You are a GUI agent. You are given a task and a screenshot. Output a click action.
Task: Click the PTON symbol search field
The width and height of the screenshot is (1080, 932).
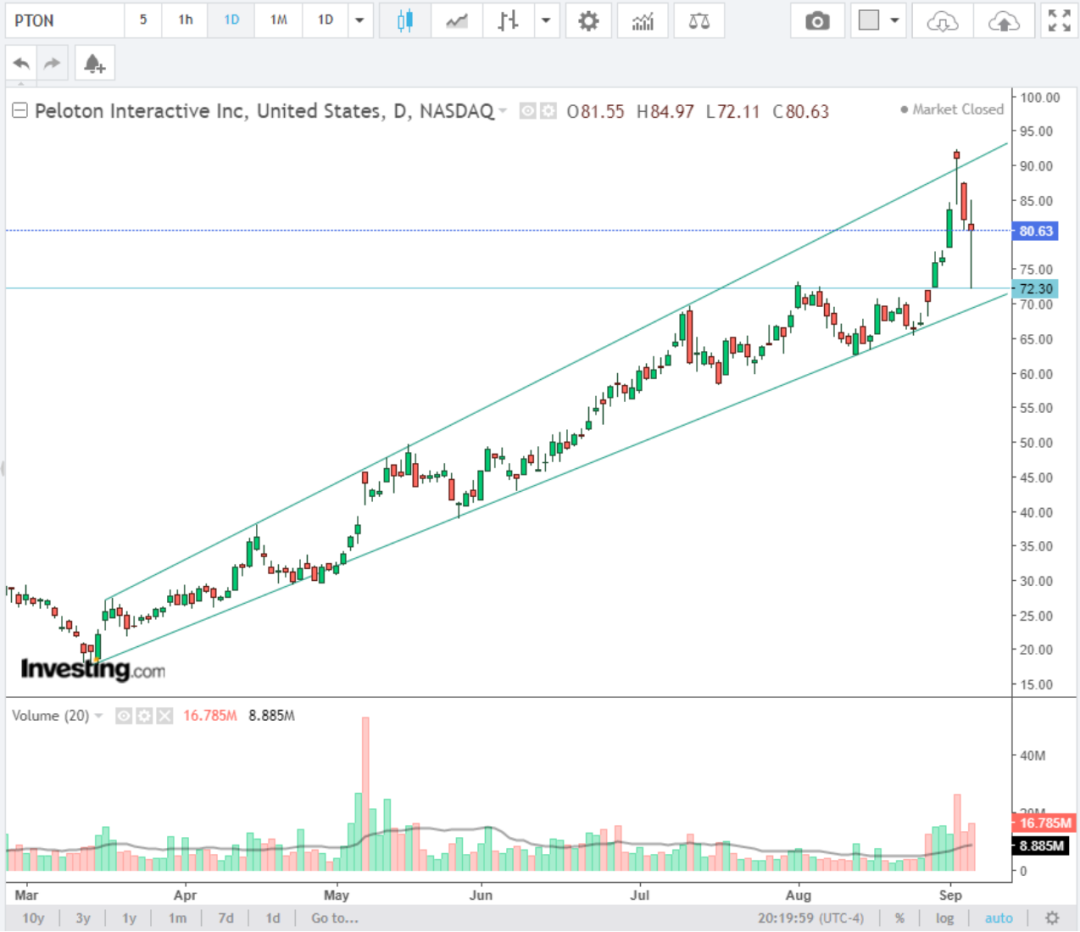[x=65, y=21]
